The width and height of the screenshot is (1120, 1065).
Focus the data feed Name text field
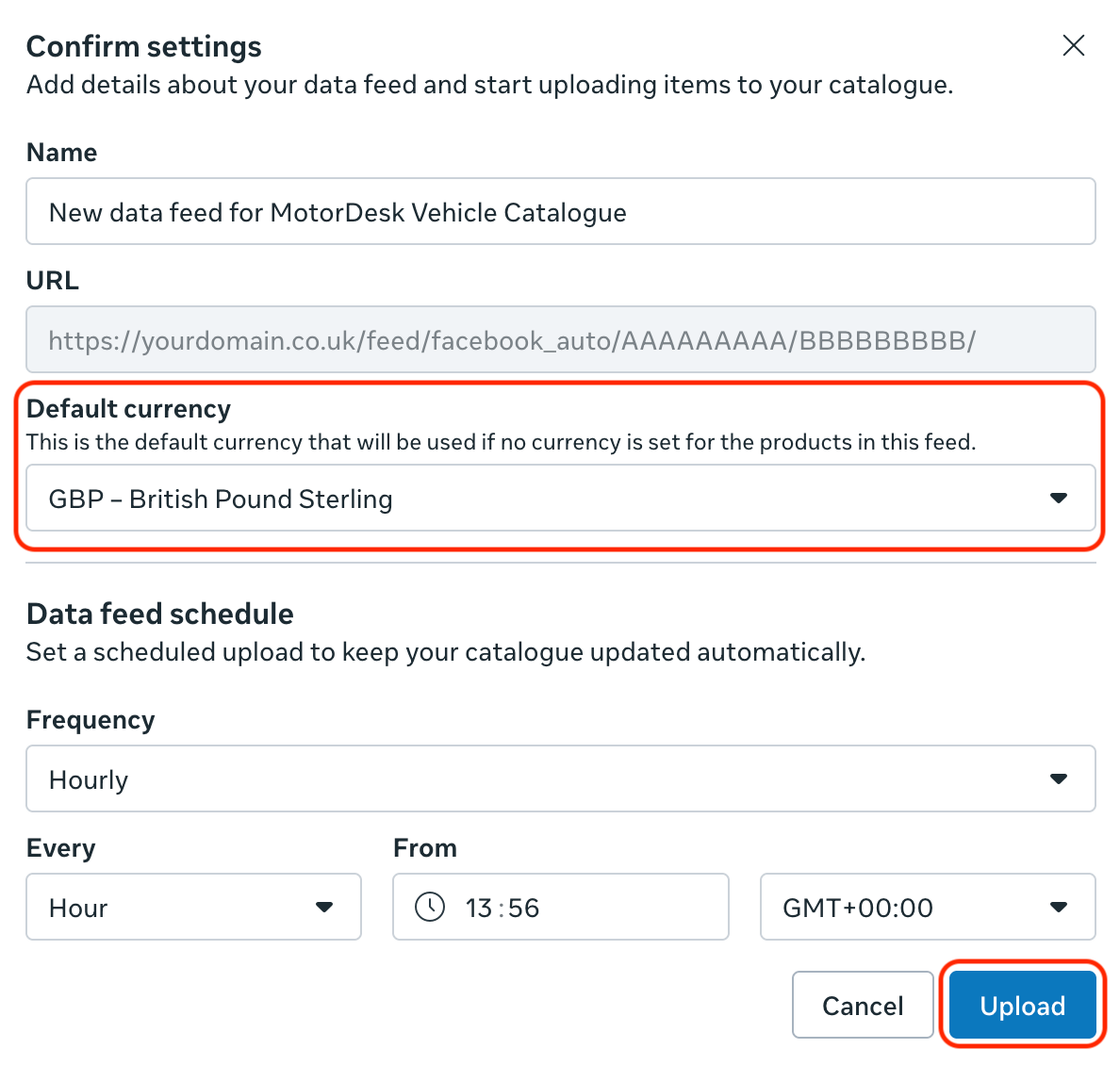(x=560, y=212)
